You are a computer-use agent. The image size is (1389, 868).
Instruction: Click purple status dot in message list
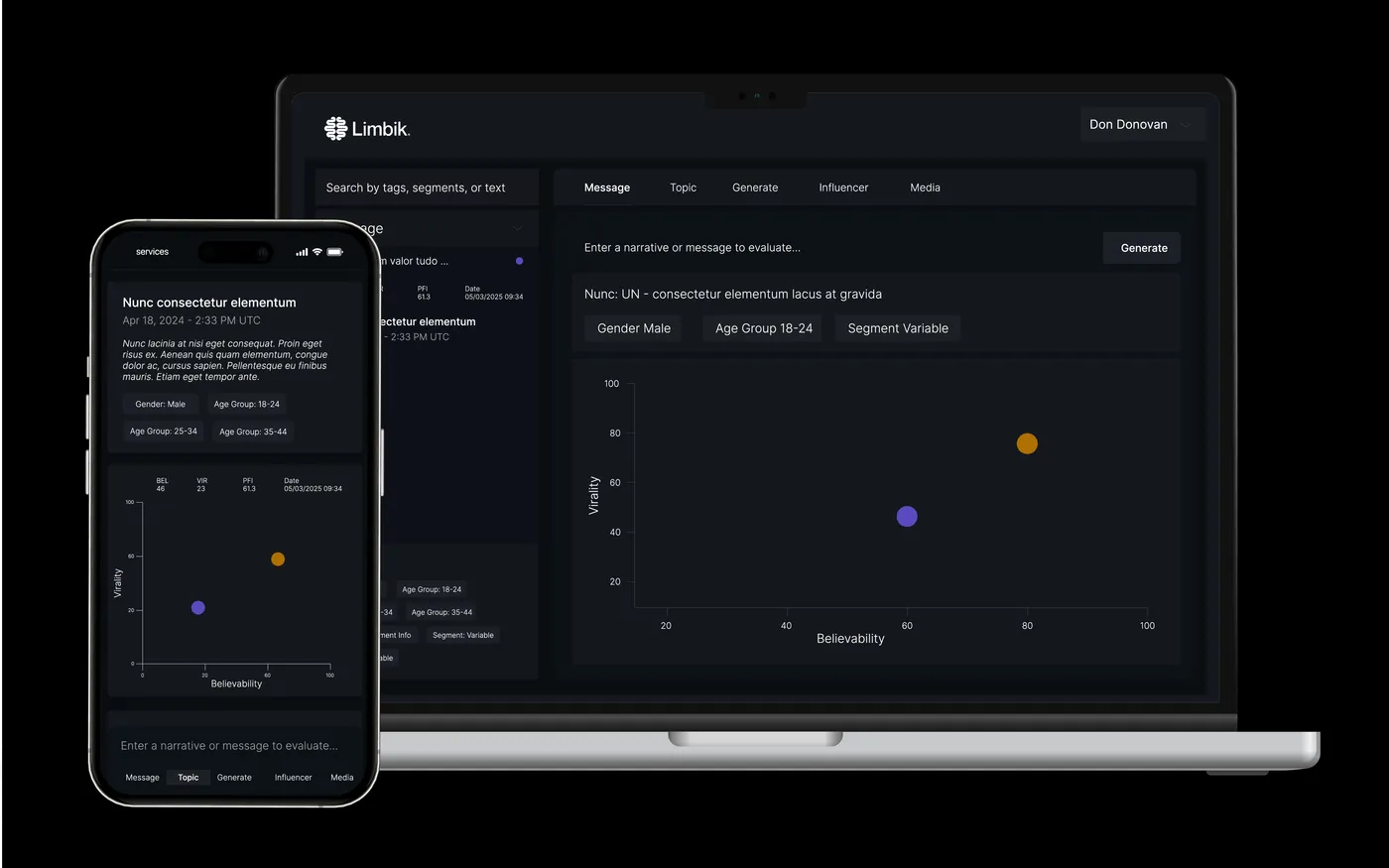(519, 261)
